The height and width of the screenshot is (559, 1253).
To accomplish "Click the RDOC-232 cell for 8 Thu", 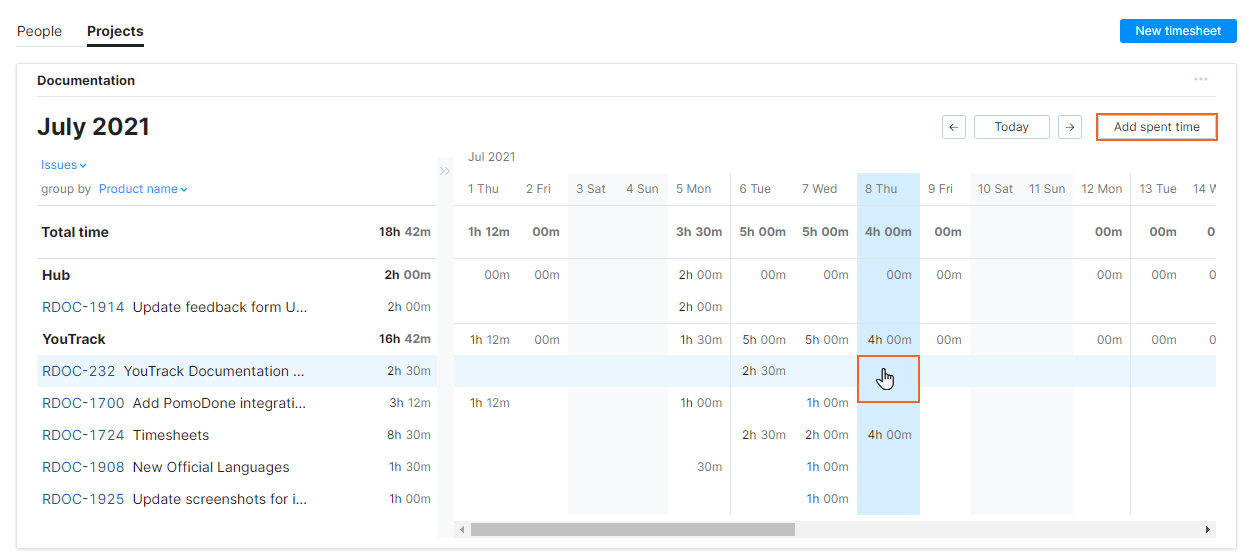I will pos(888,379).
